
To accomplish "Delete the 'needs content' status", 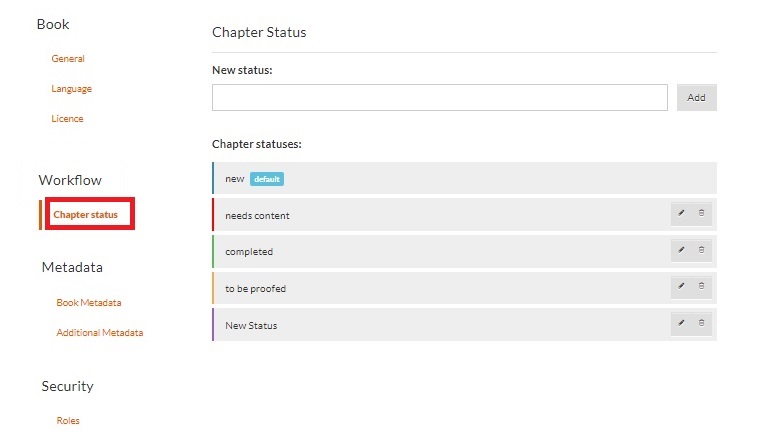I will [701, 215].
